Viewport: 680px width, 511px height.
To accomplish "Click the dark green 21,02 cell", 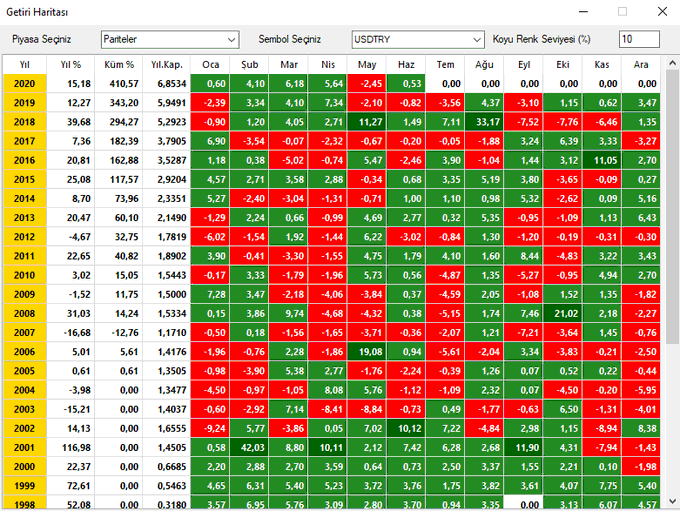I will click(x=563, y=313).
